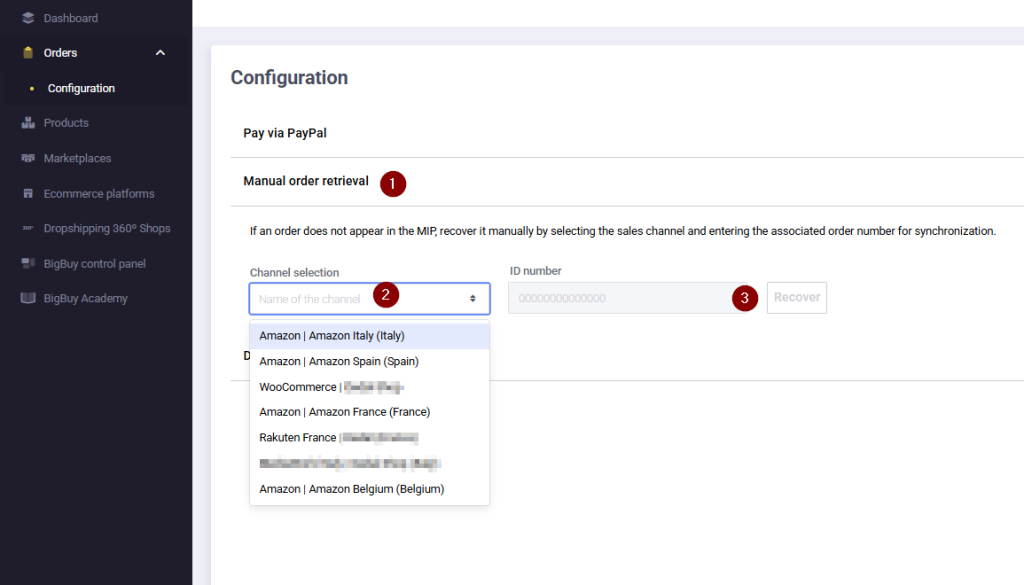1024x585 pixels.
Task: Click the BigBuy control panel icon
Action: [28, 264]
